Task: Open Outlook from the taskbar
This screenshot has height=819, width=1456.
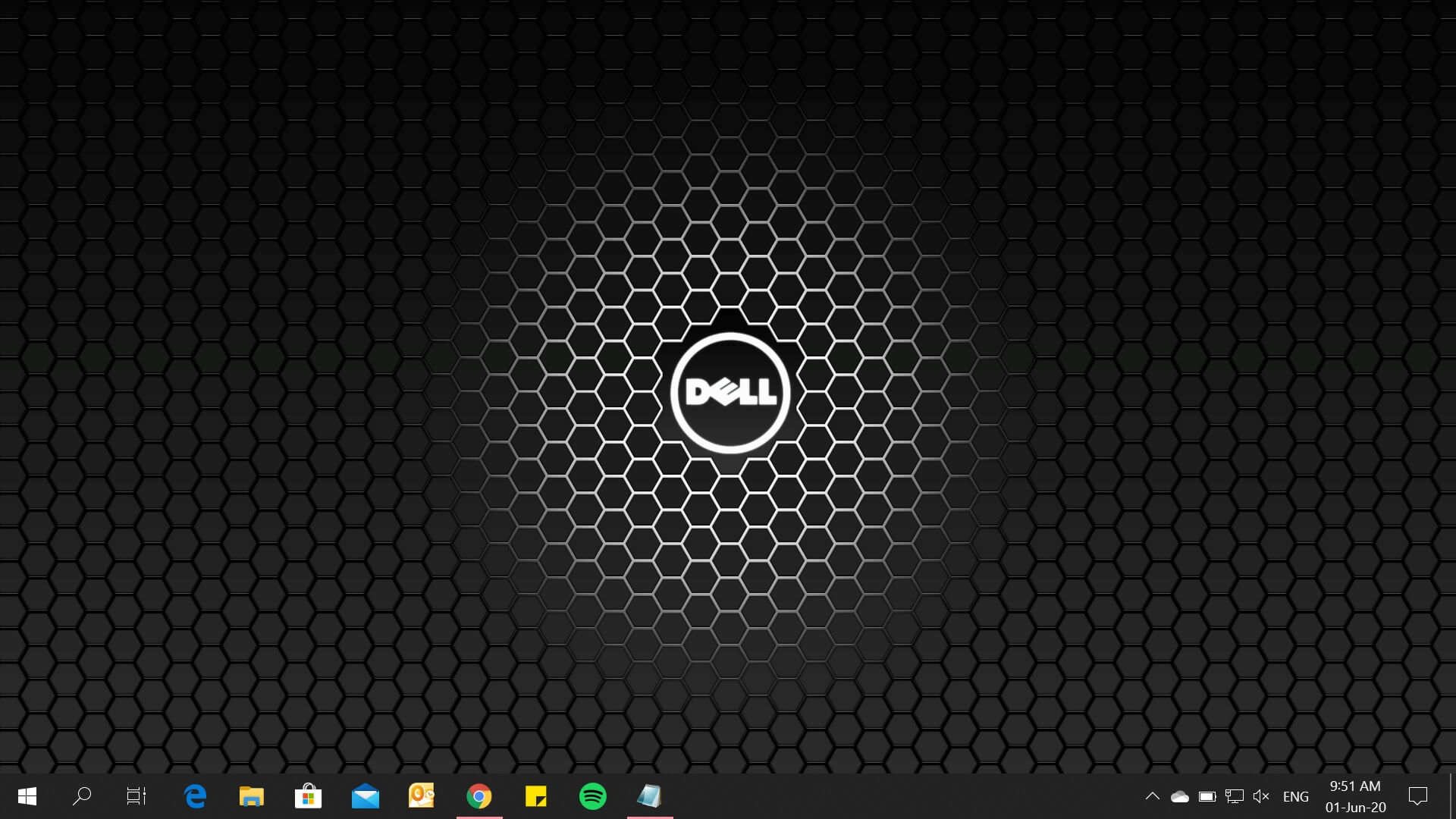Action: 422,795
